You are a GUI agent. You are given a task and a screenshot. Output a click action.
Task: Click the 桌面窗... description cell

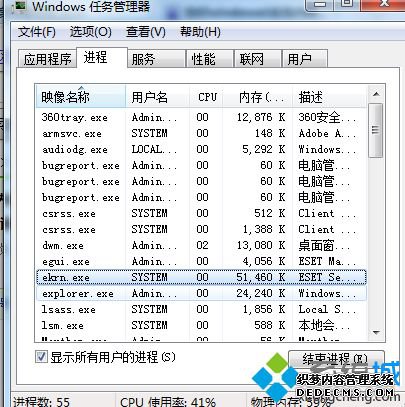(324, 245)
